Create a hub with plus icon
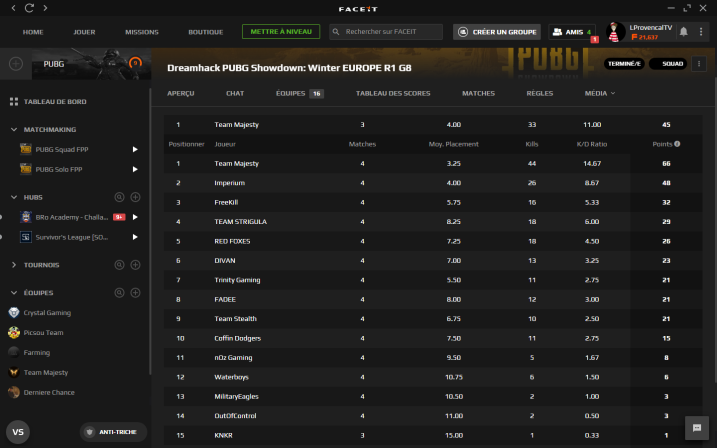The height and width of the screenshot is (448, 717). 135,197
